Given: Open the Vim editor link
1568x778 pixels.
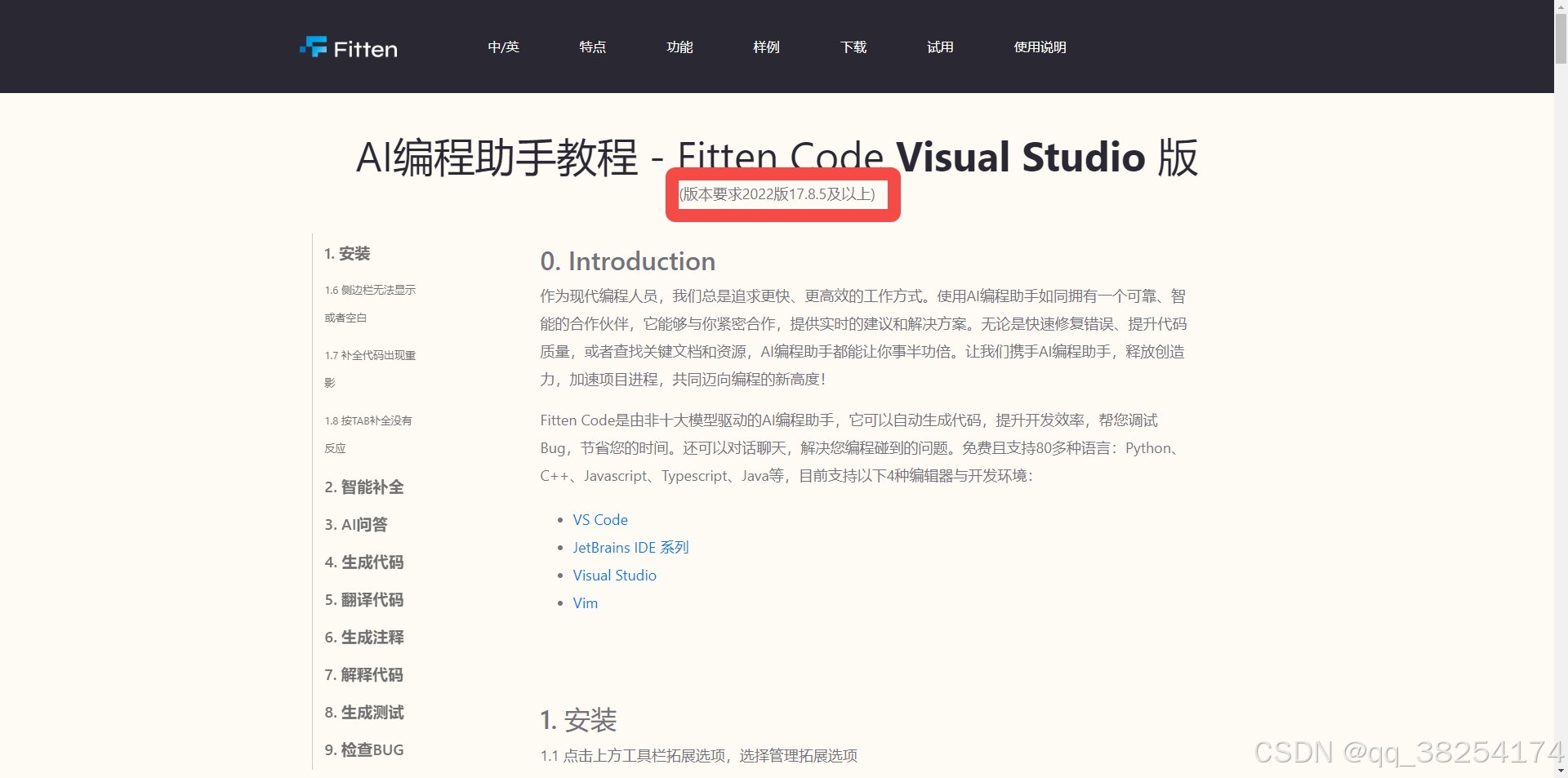Looking at the screenshot, I should pyautogui.click(x=585, y=602).
